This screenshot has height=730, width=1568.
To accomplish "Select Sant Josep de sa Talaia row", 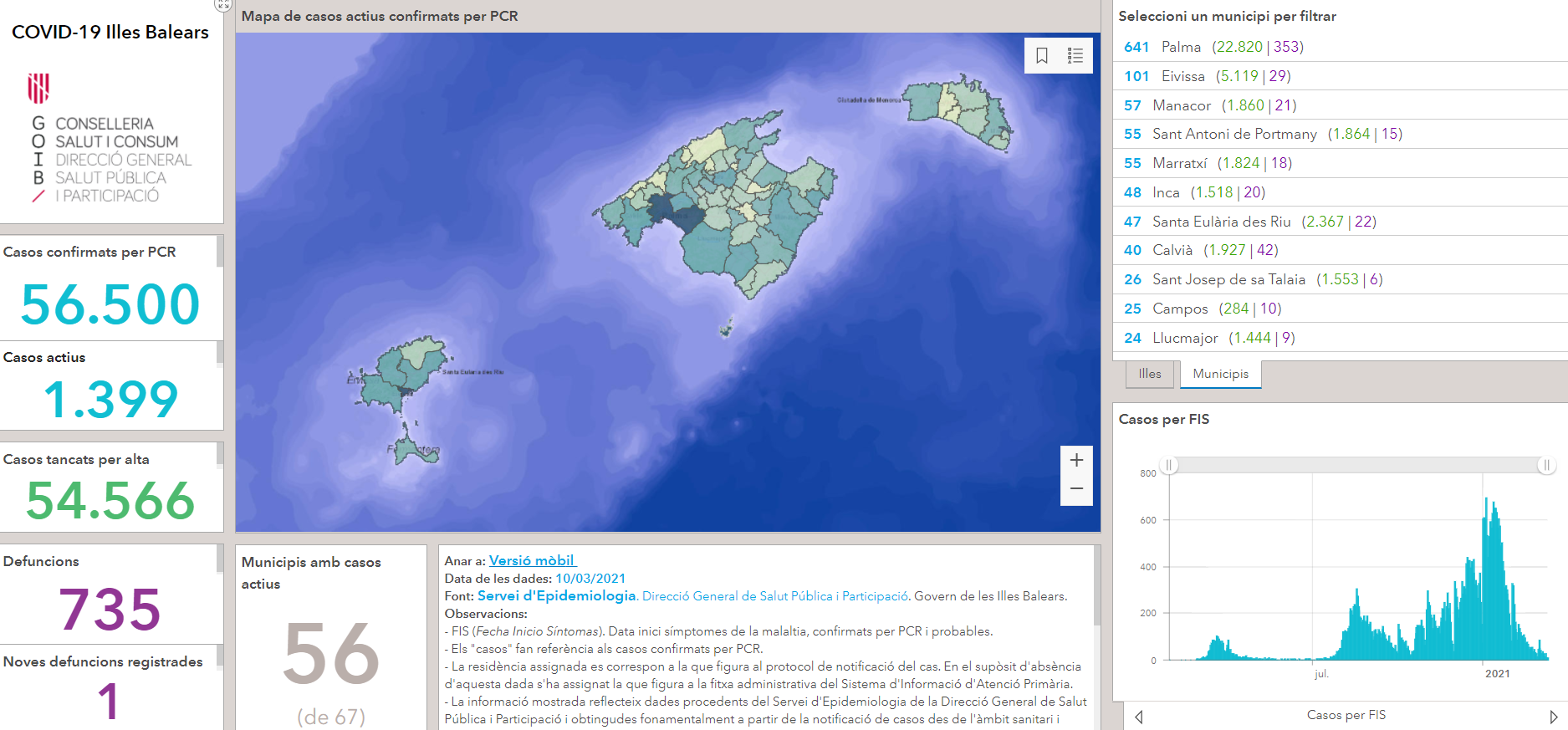I will tap(1341, 279).
